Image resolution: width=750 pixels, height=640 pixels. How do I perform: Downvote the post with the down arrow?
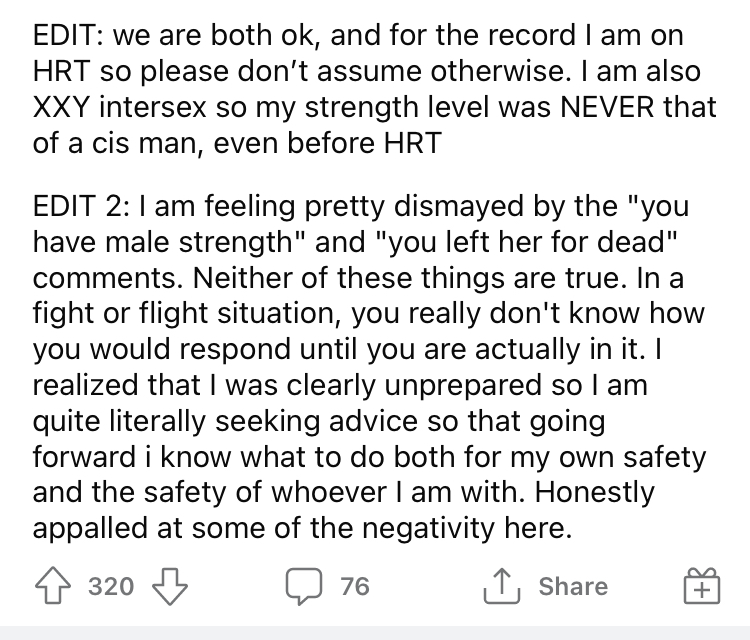(170, 586)
